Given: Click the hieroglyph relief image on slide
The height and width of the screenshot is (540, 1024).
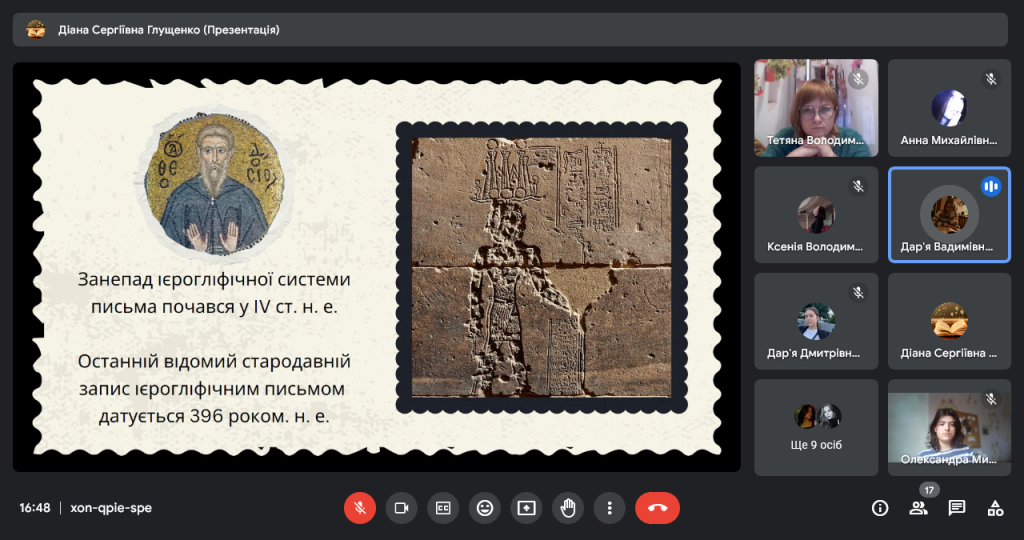Looking at the screenshot, I should coord(541,267).
